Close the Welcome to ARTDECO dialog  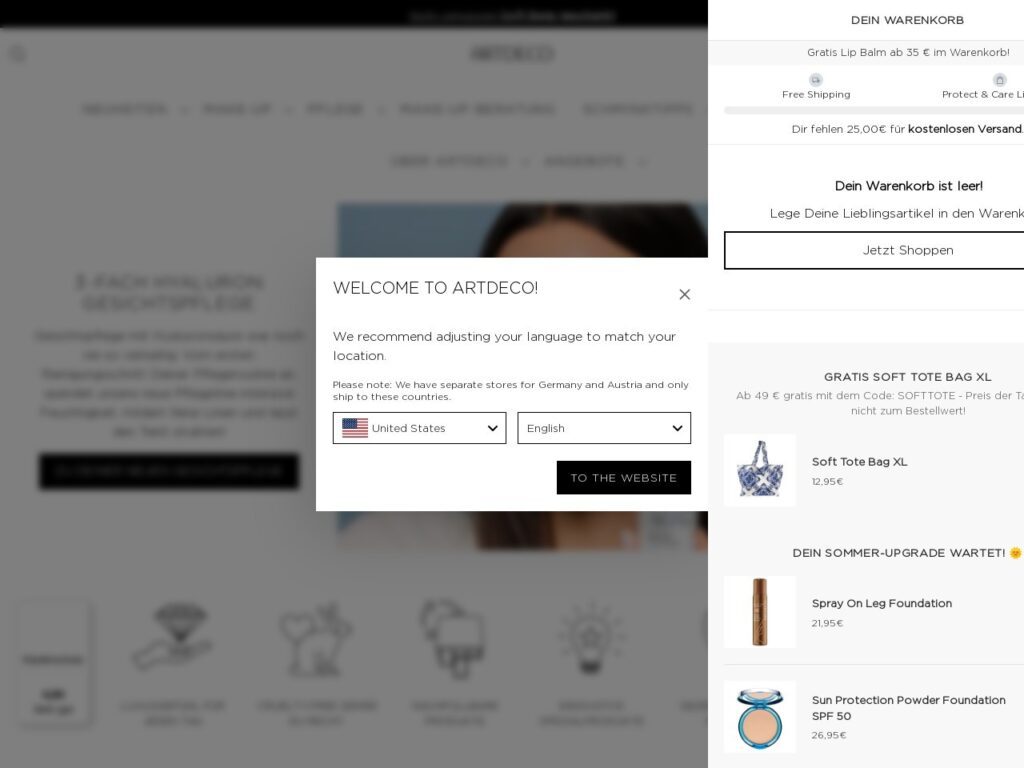point(684,295)
